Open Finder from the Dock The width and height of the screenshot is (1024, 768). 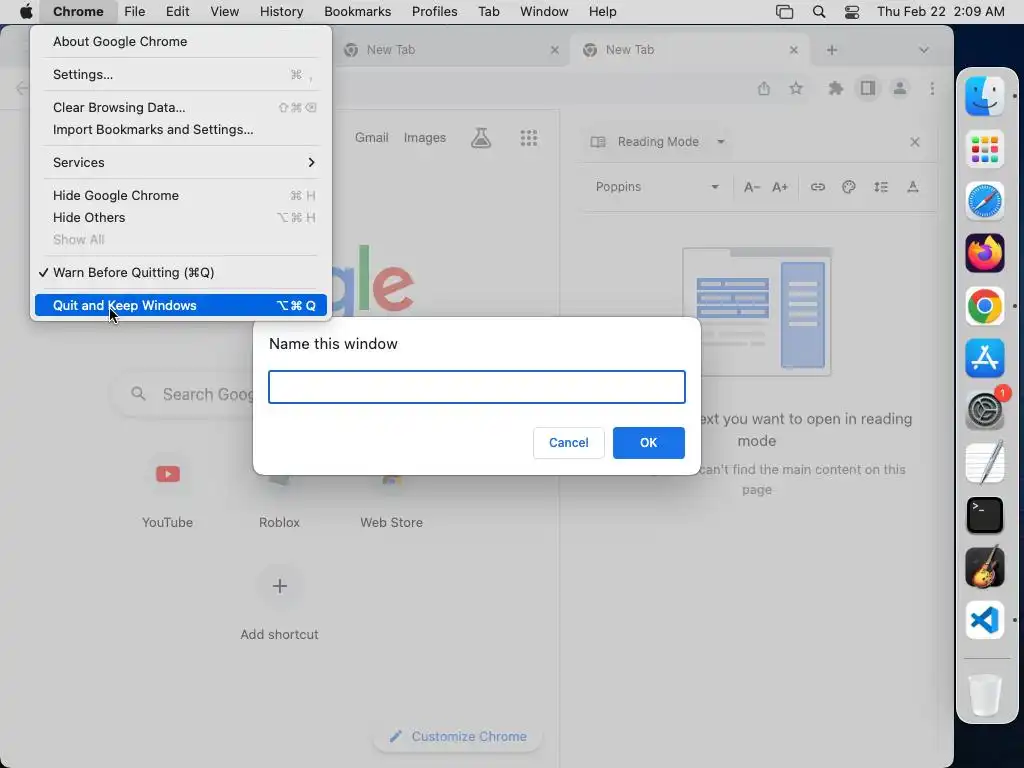(x=985, y=96)
